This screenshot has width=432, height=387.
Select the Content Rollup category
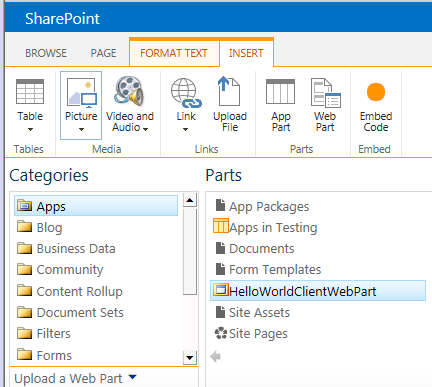point(80,291)
